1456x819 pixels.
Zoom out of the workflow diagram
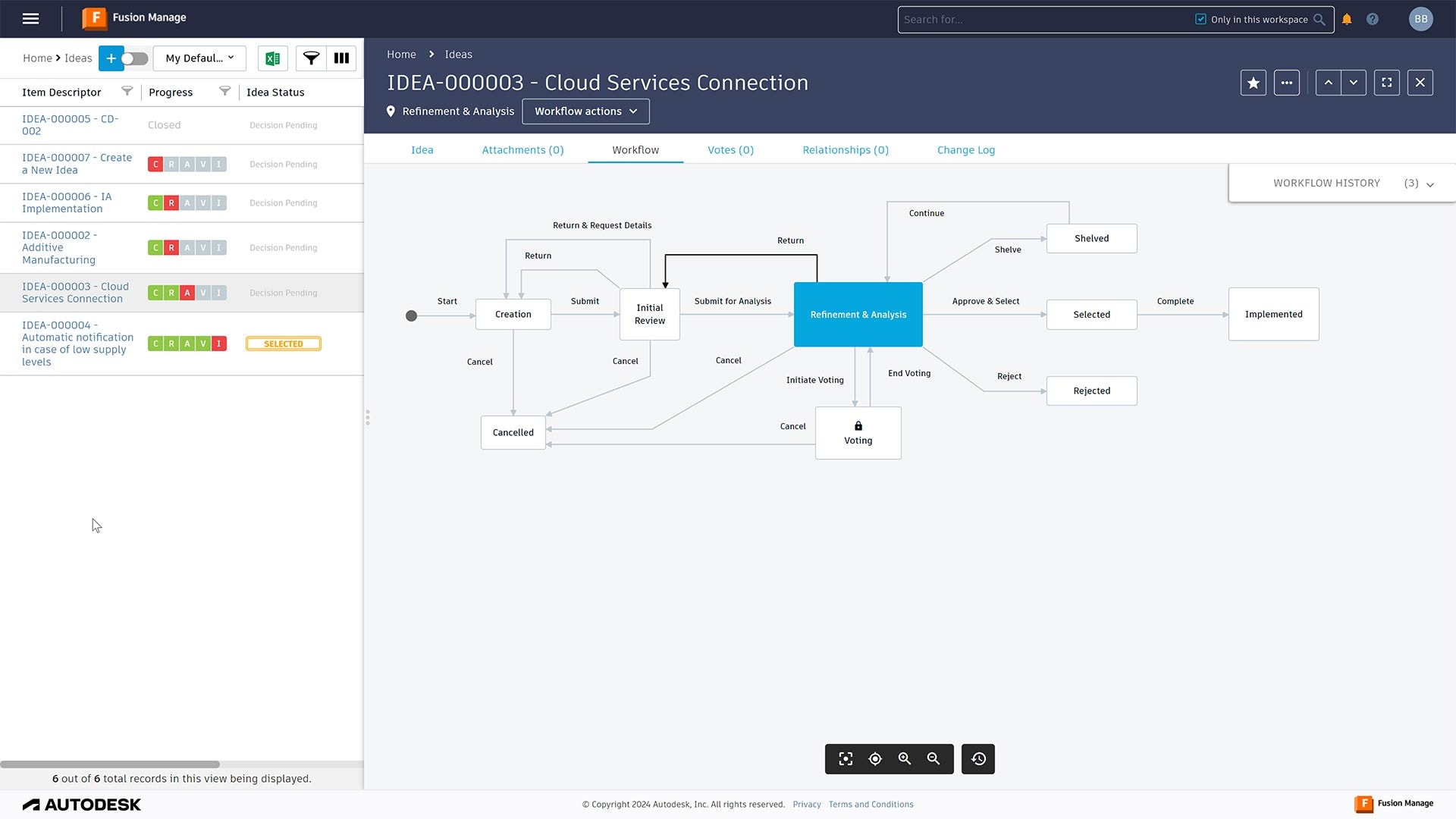coord(934,759)
